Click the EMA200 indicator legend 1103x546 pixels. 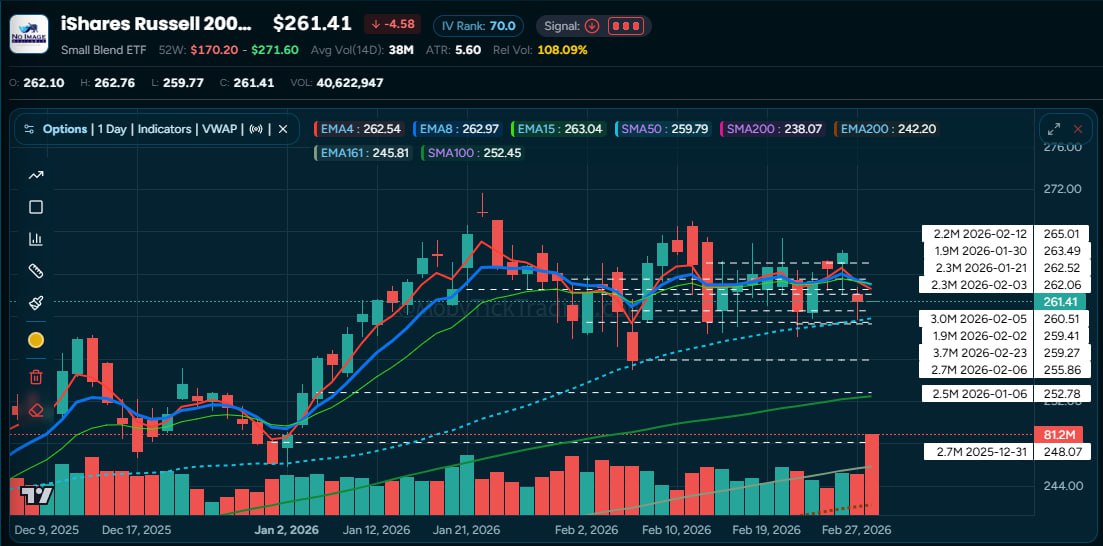885,129
